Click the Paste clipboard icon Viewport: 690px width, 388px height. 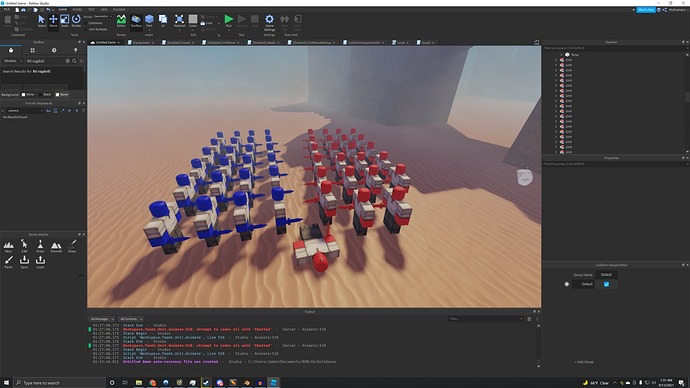click(7, 20)
